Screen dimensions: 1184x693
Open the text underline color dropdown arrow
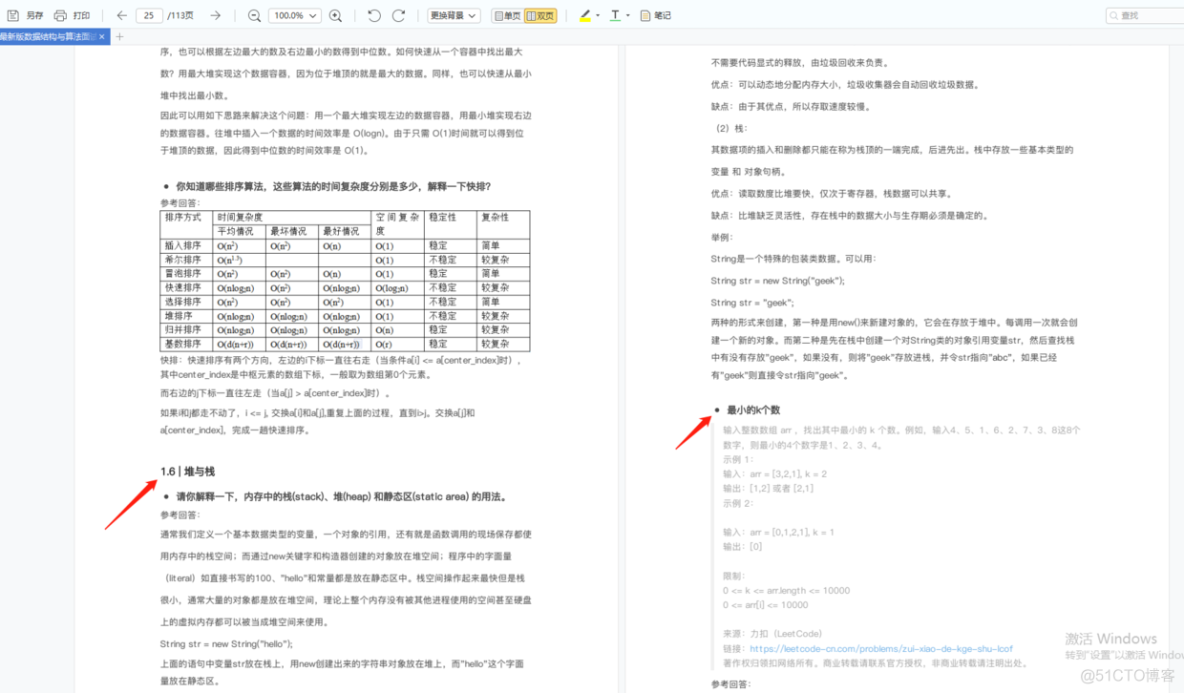pyautogui.click(x=628, y=16)
